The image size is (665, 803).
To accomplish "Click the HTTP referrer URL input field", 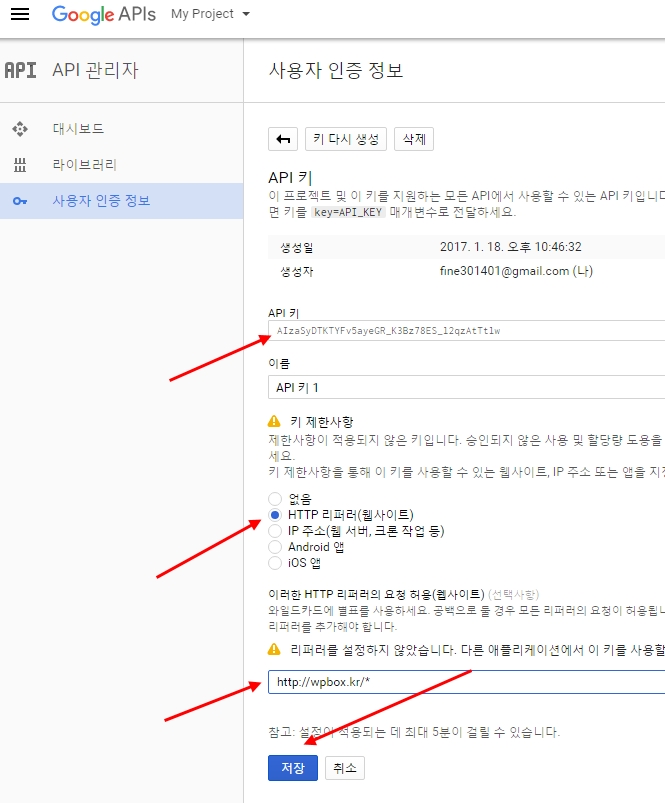I will pos(465,682).
